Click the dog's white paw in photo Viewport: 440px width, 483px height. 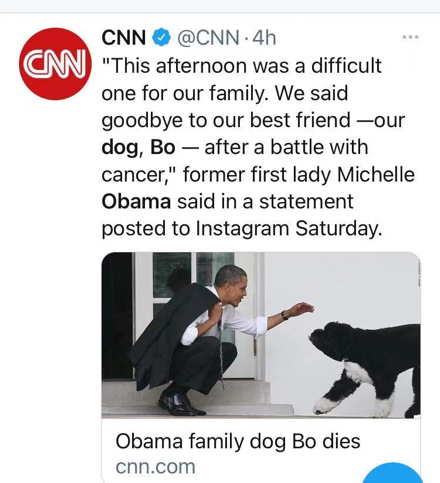[x=327, y=405]
